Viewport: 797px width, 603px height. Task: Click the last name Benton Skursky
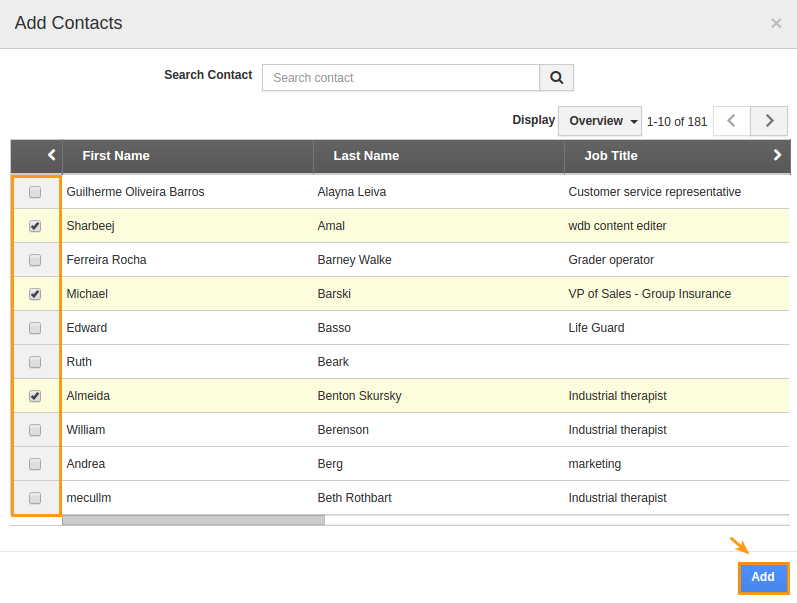tap(359, 396)
